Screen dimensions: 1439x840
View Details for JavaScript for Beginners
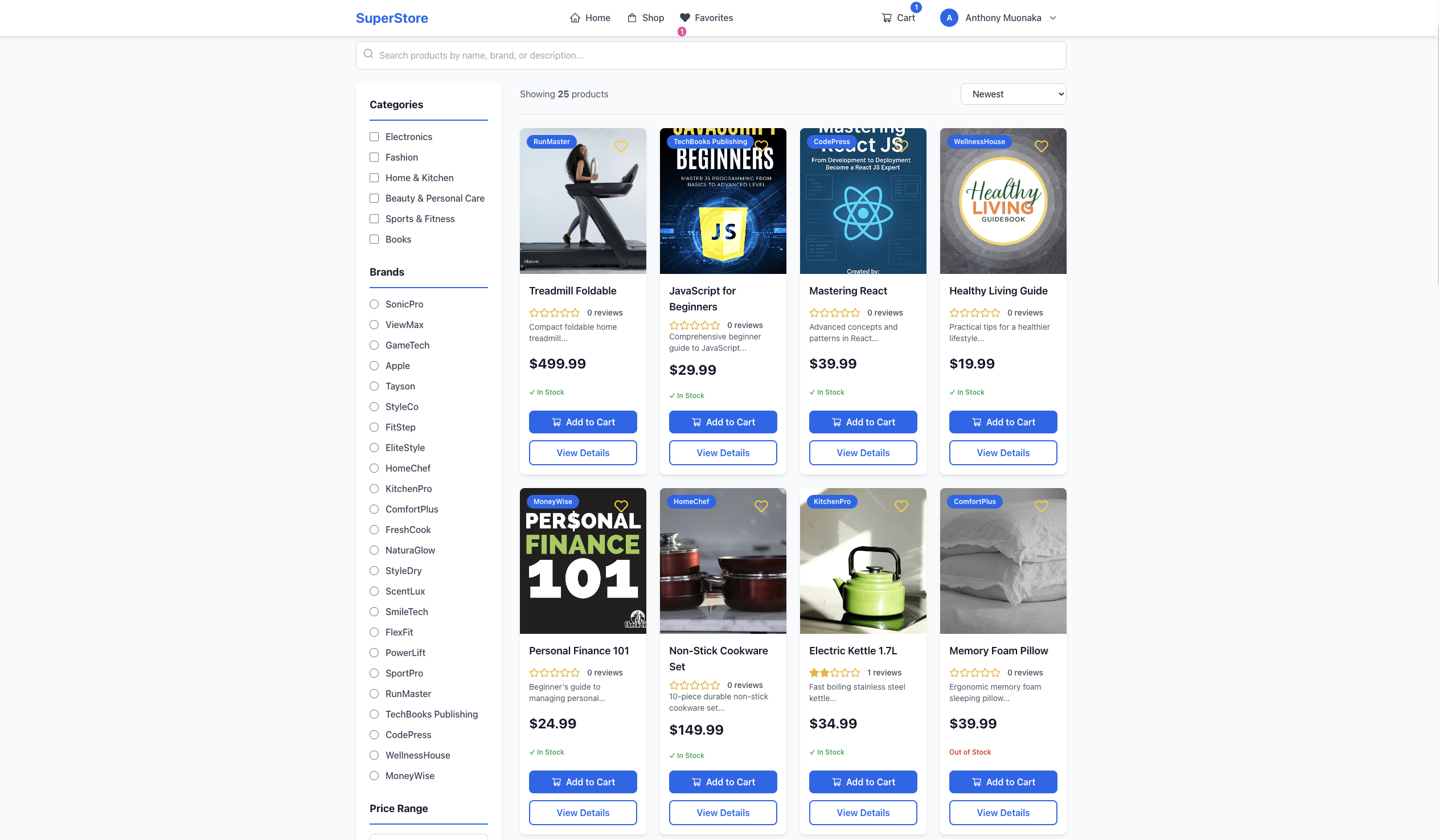point(723,453)
